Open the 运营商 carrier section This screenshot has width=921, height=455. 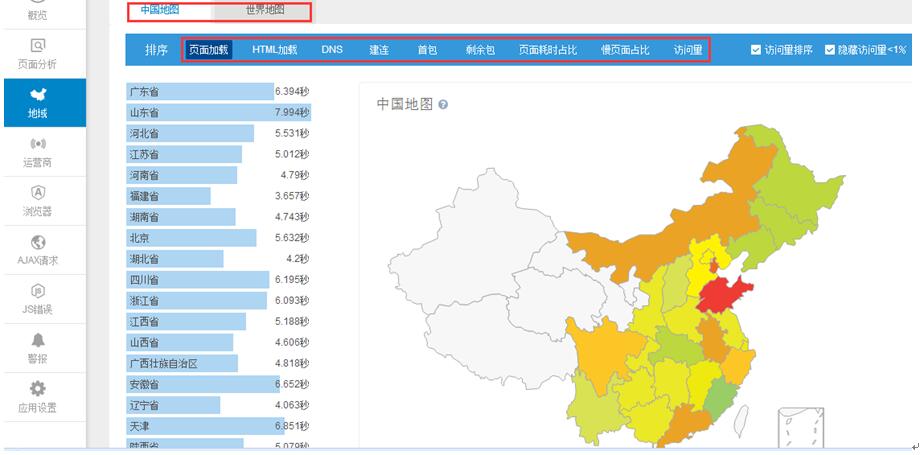pos(37,152)
